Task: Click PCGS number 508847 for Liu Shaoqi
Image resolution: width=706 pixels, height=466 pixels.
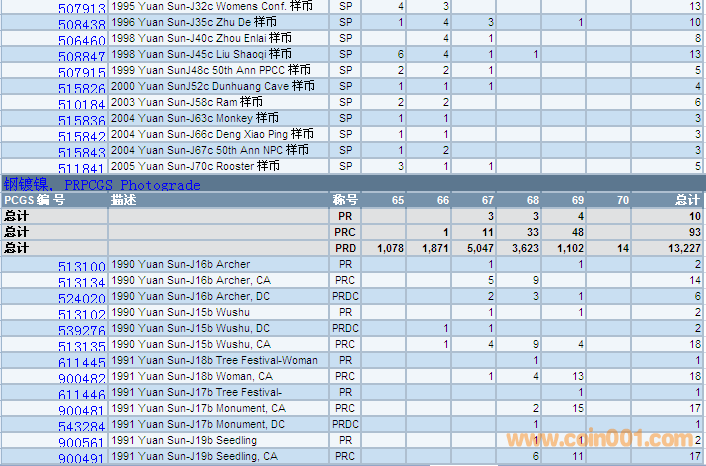Action: [x=81, y=57]
